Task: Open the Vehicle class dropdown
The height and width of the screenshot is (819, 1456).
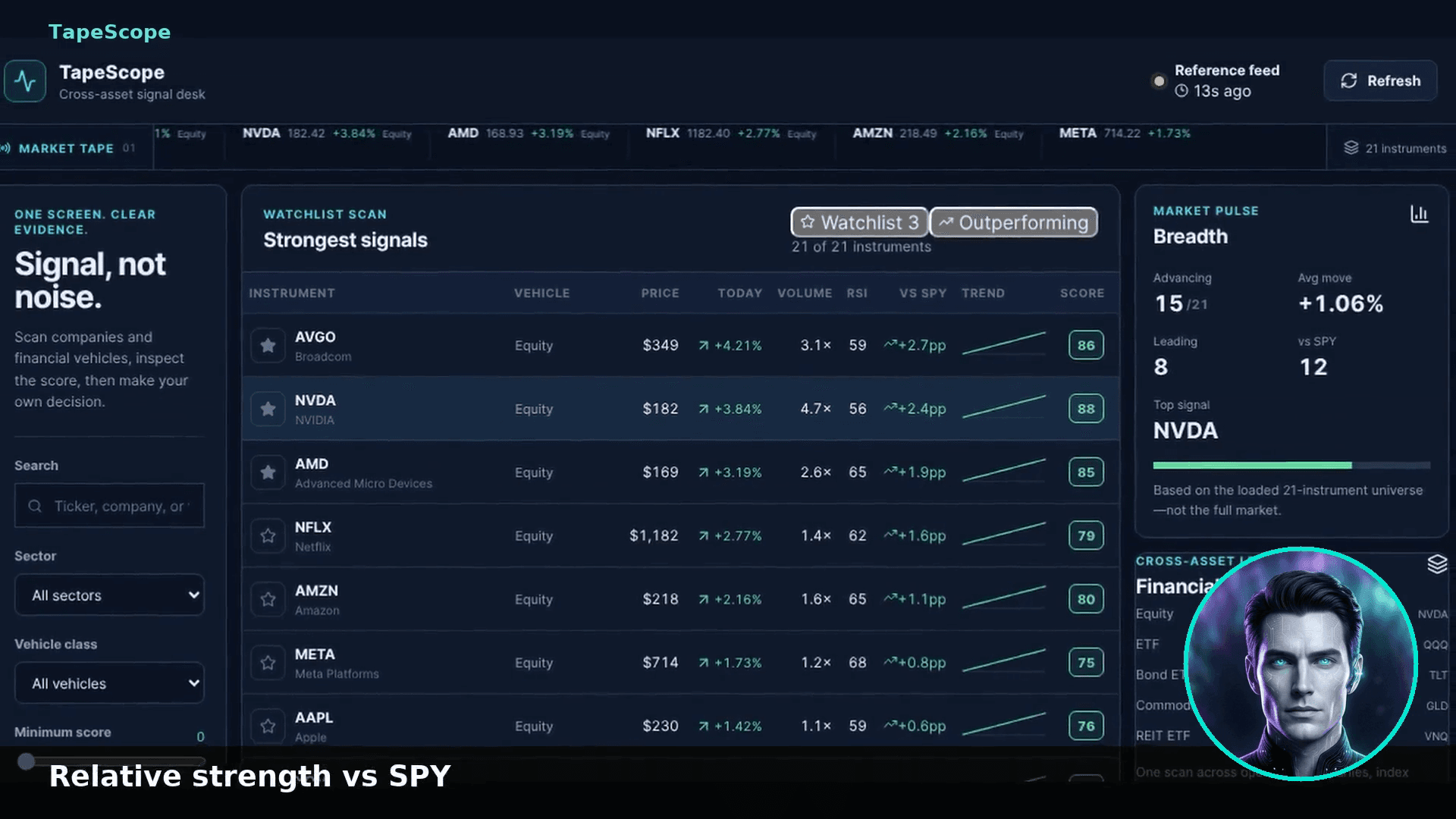Action: click(x=109, y=683)
